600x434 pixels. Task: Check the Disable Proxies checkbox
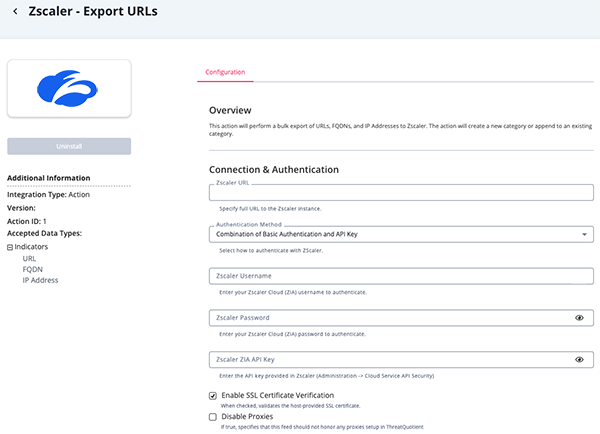[x=213, y=417]
